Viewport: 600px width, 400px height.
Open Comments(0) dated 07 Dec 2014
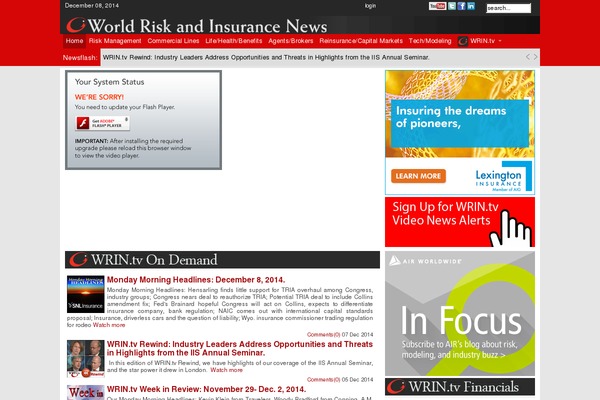pos(323,335)
